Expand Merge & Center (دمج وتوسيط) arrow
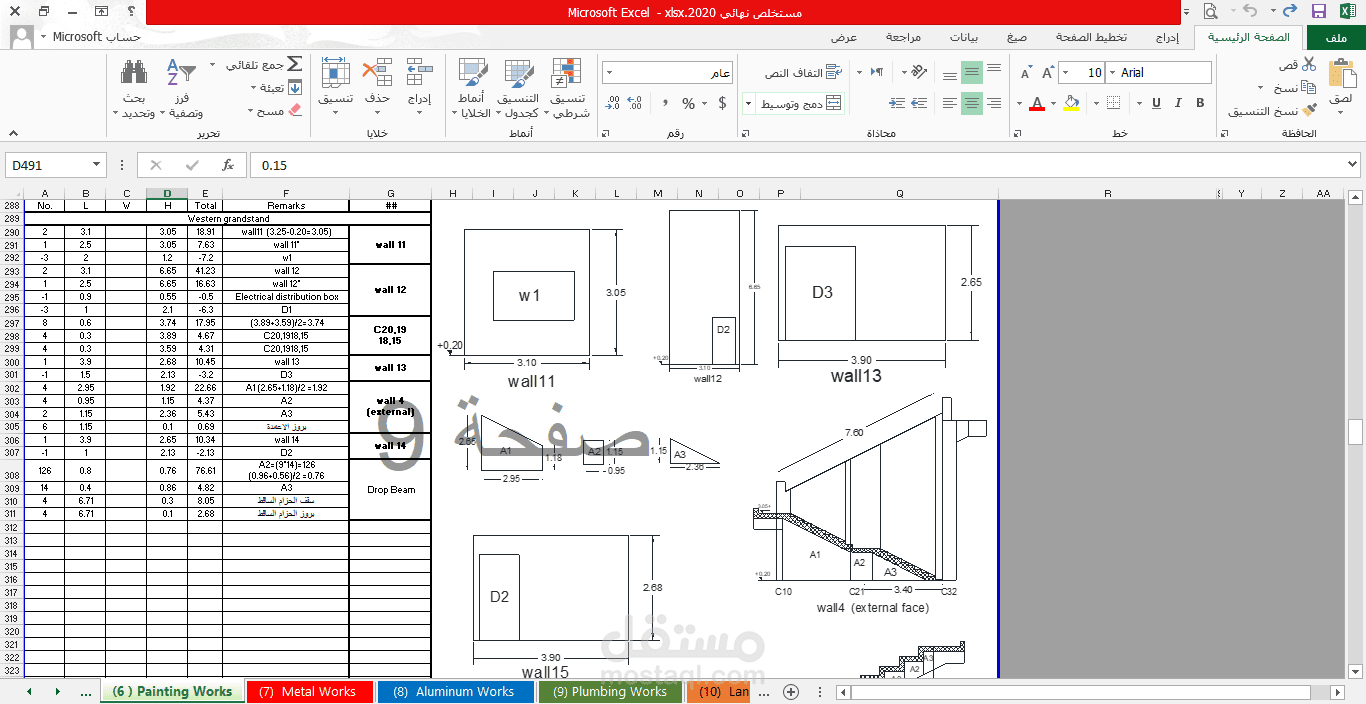The height and width of the screenshot is (704, 1366). click(749, 103)
